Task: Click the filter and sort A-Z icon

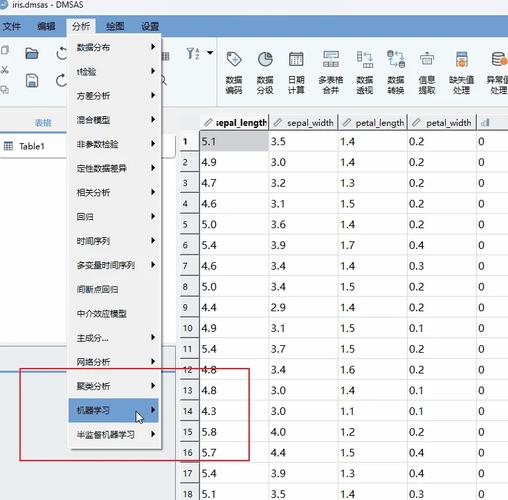Action: (x=193, y=53)
